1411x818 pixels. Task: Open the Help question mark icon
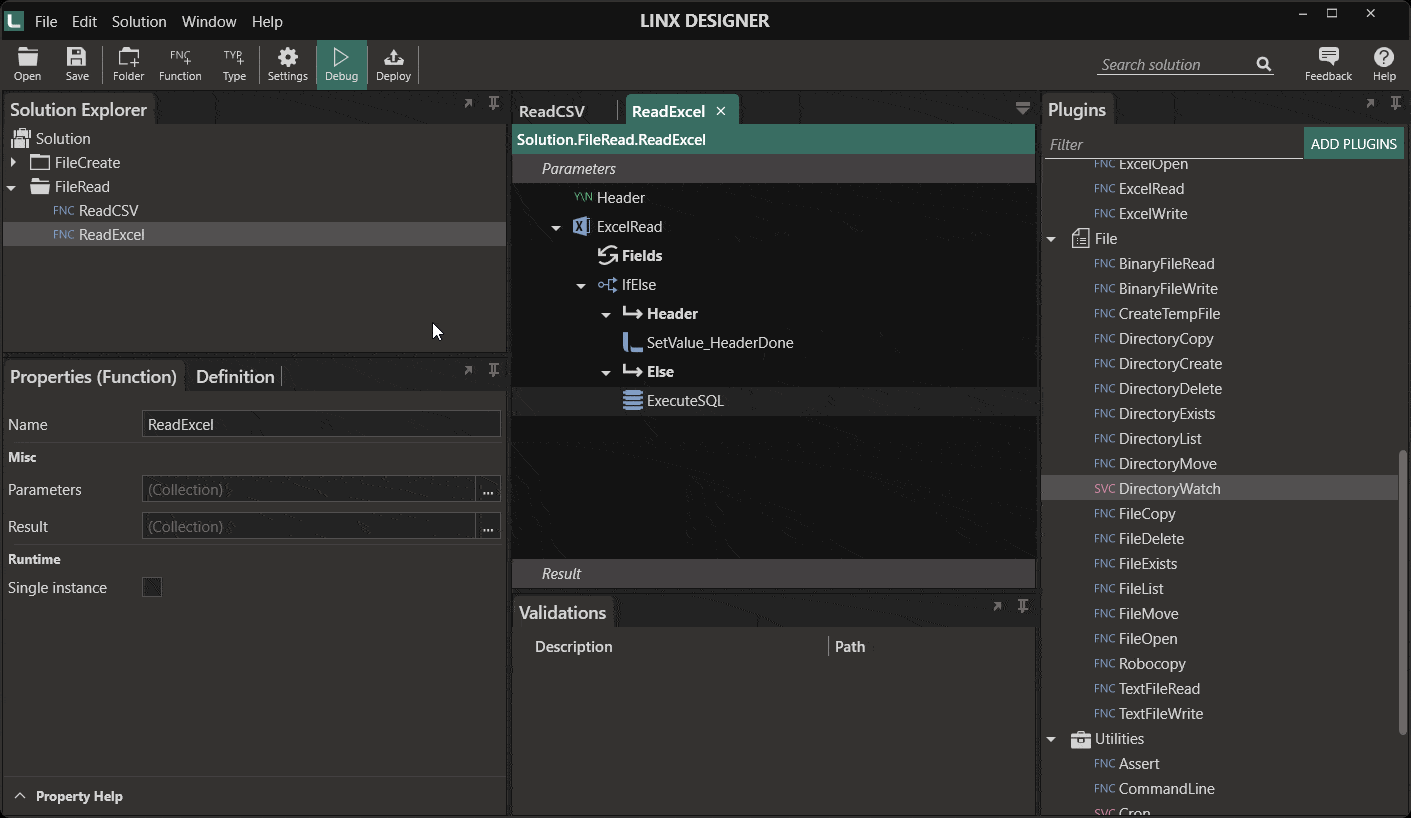(x=1384, y=64)
